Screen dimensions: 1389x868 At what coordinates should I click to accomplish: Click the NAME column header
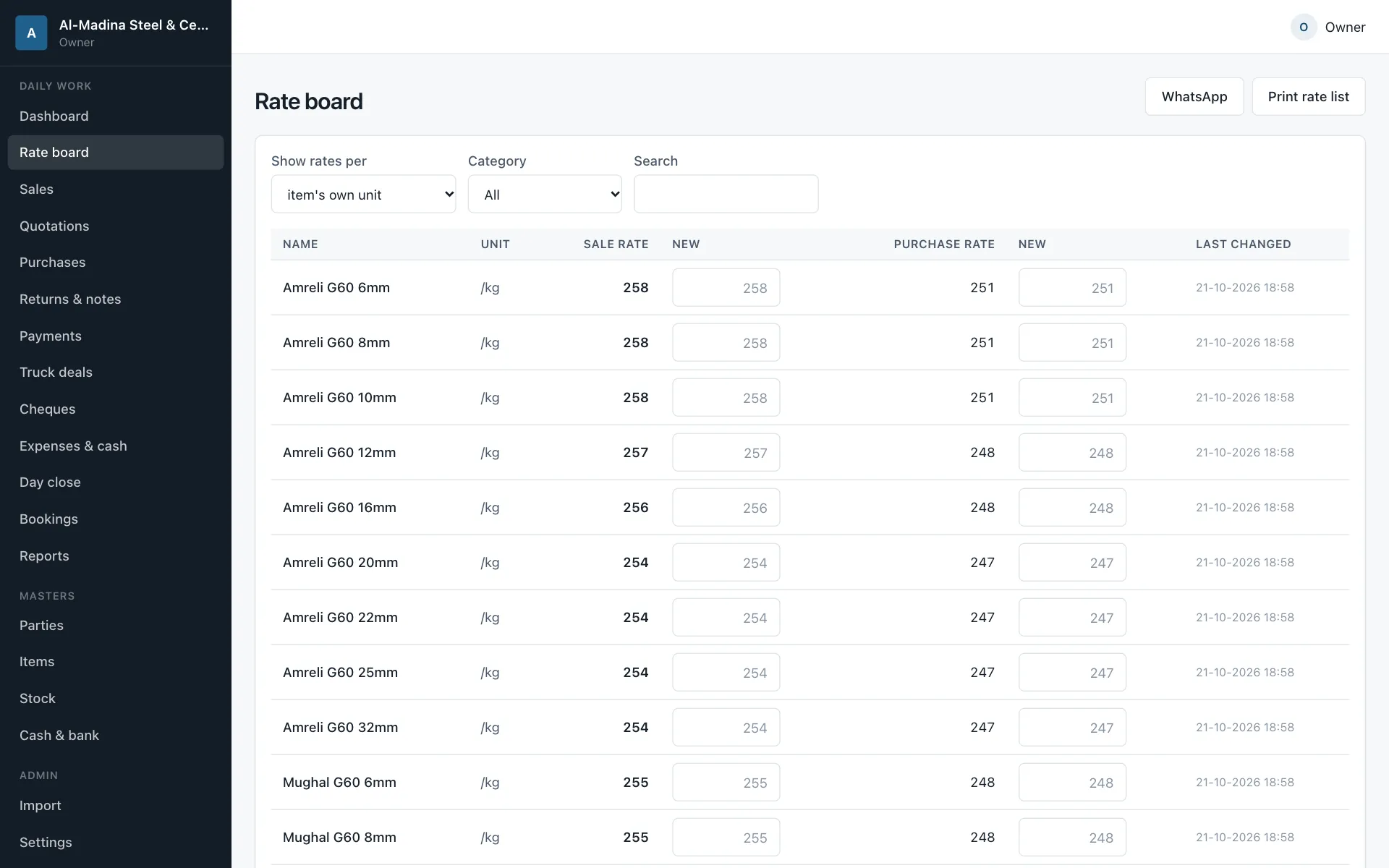pyautogui.click(x=300, y=244)
